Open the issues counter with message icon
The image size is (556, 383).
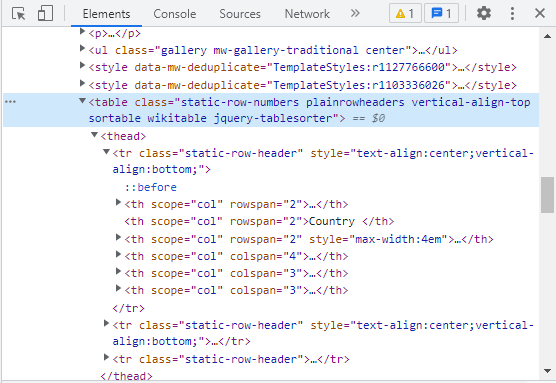pyautogui.click(x=441, y=13)
